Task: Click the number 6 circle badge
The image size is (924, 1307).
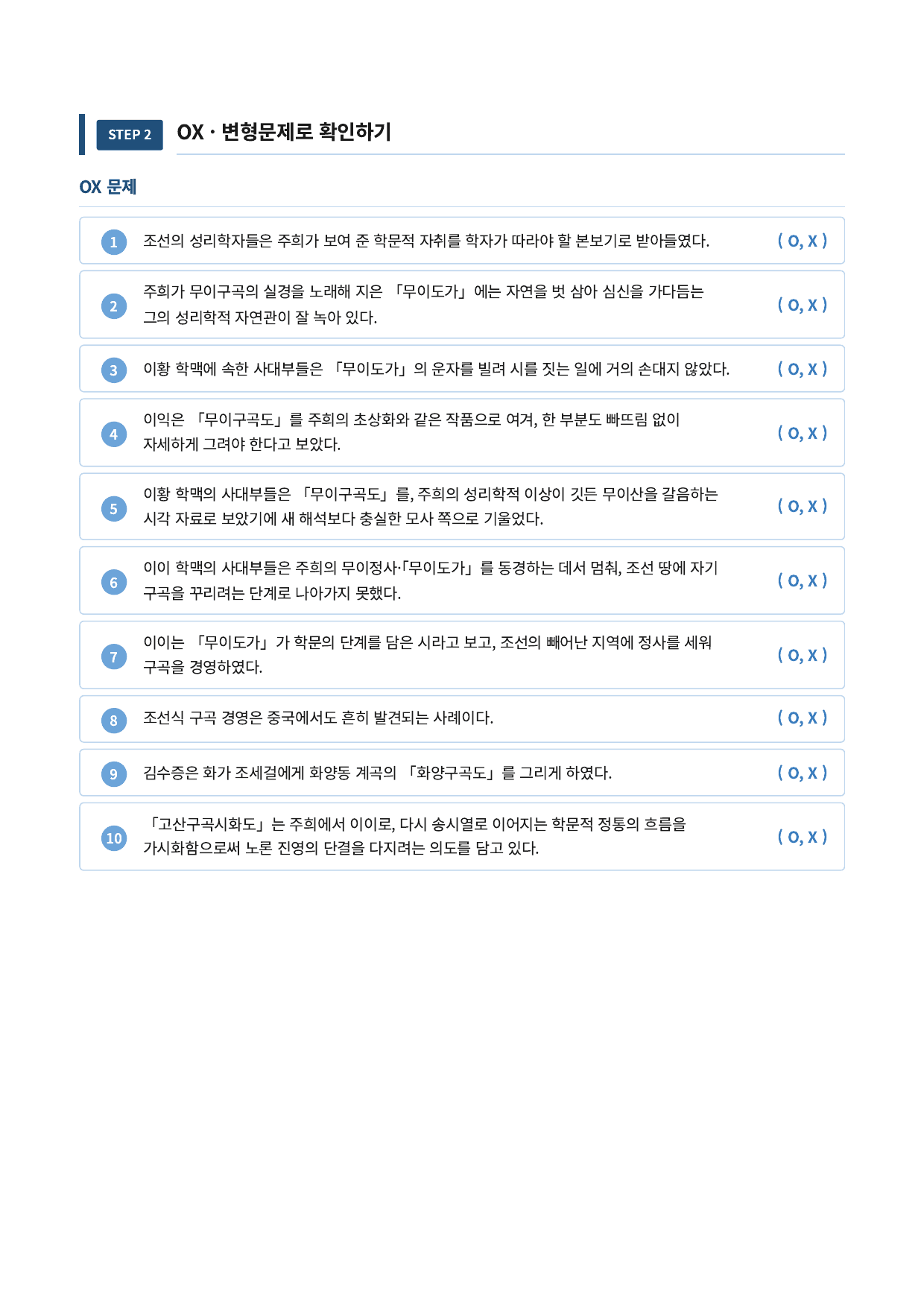Action: 114,582
